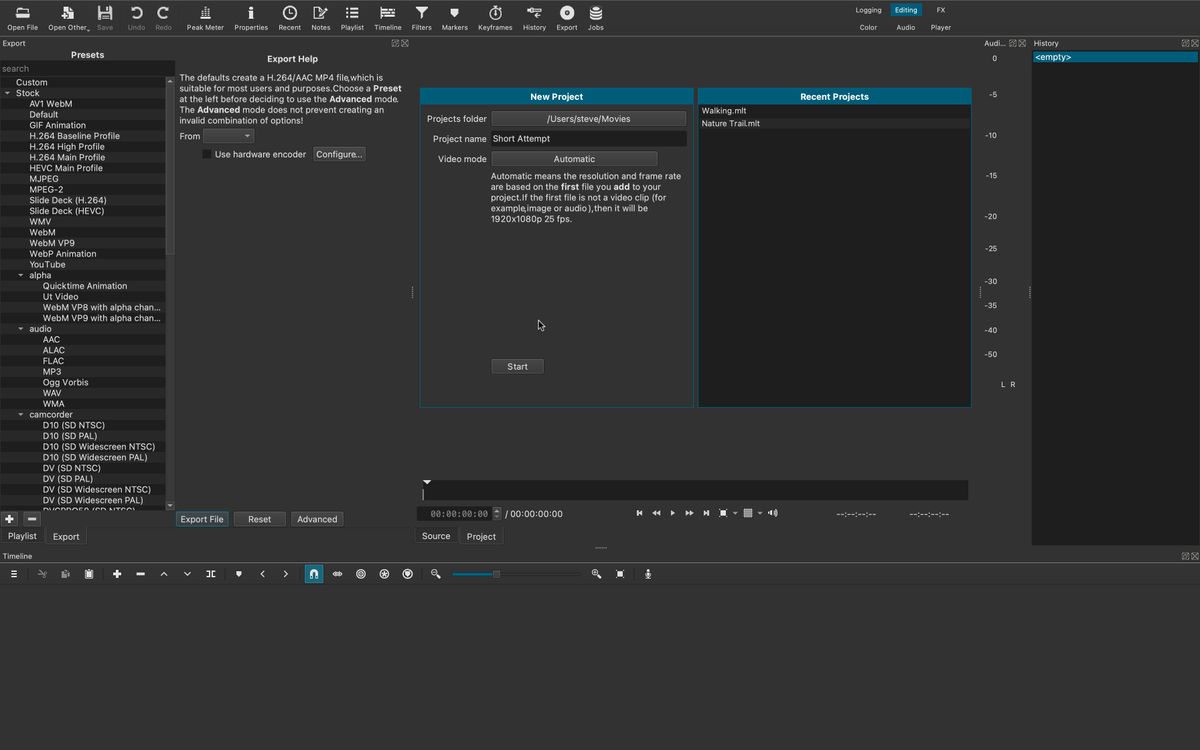
Task: Switch to the Project tab
Action: pos(481,536)
